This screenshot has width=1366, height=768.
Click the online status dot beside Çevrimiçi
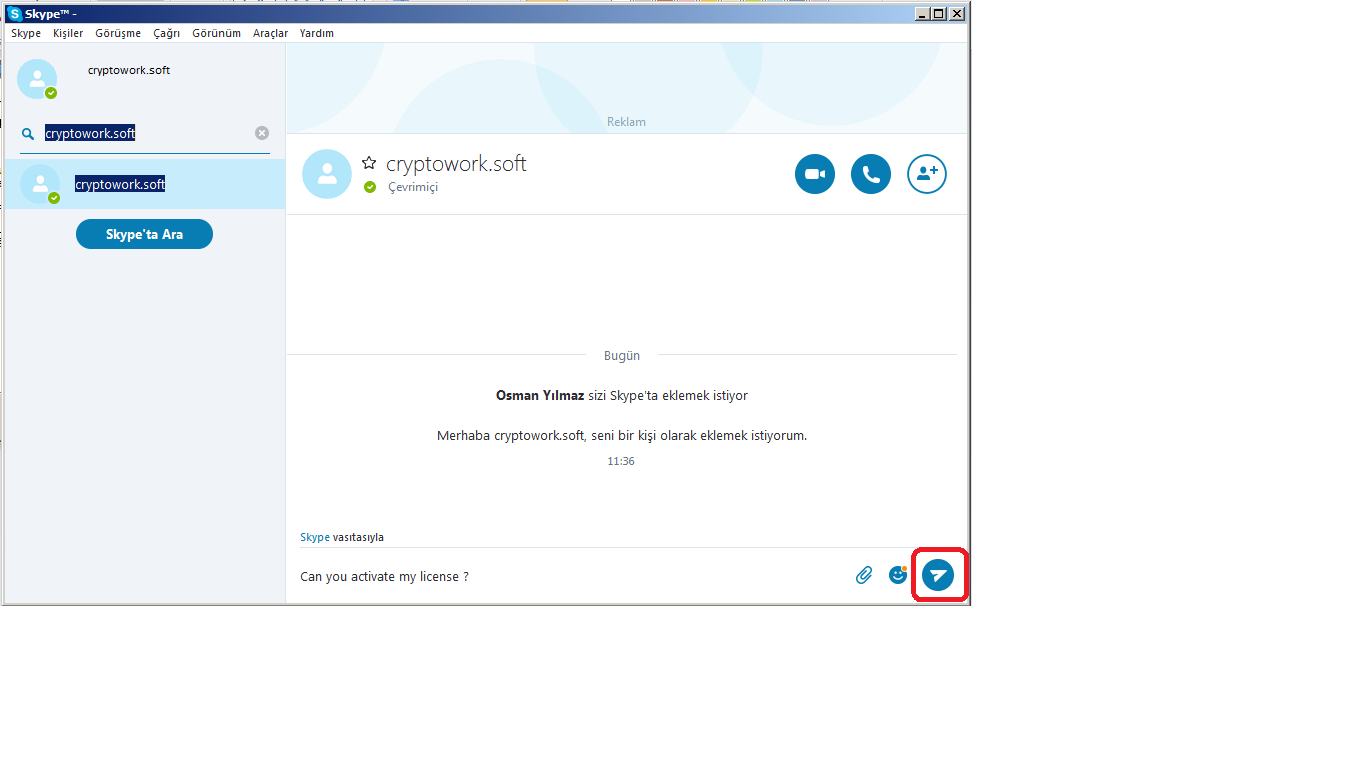[370, 187]
